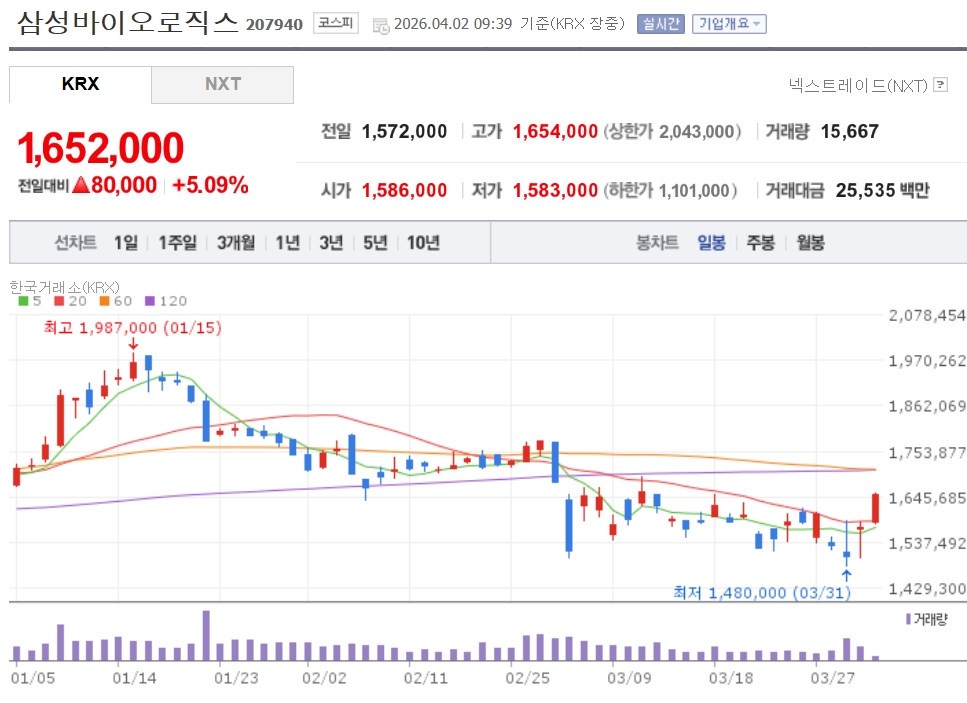Click the green 5-day moving average legend square
Screen dimensions: 967x703
click(23, 301)
